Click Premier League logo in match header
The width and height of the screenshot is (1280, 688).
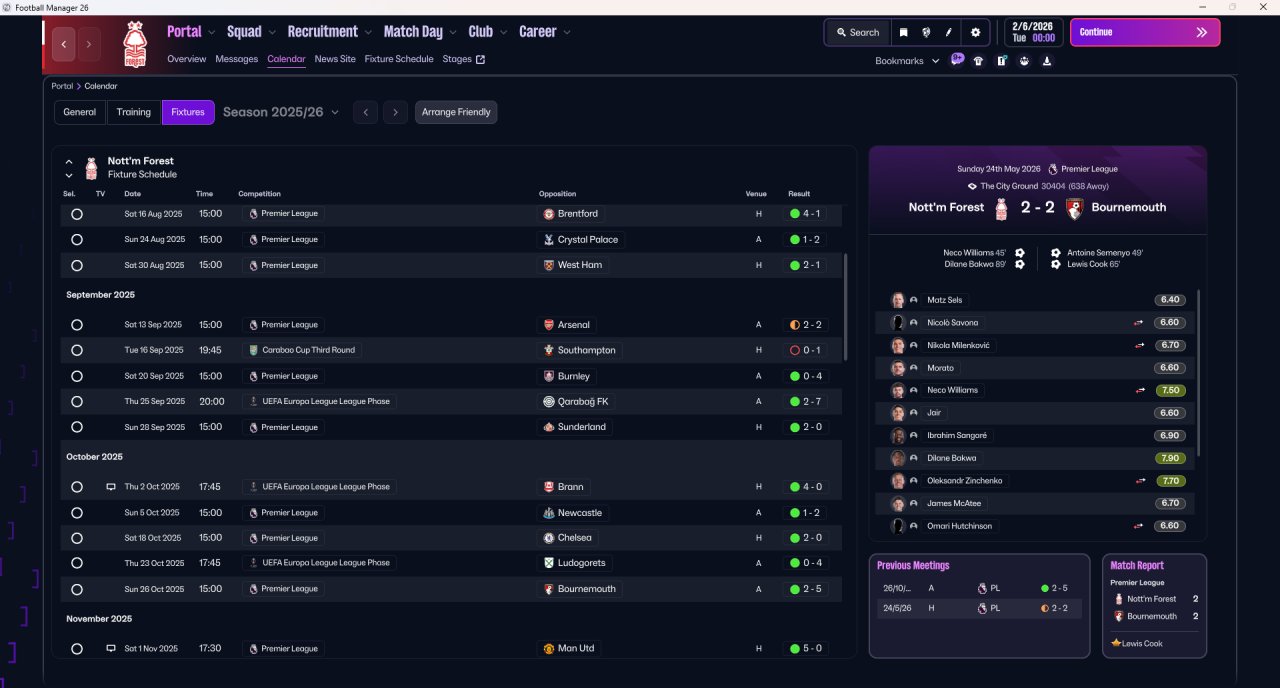pyautogui.click(x=1052, y=169)
